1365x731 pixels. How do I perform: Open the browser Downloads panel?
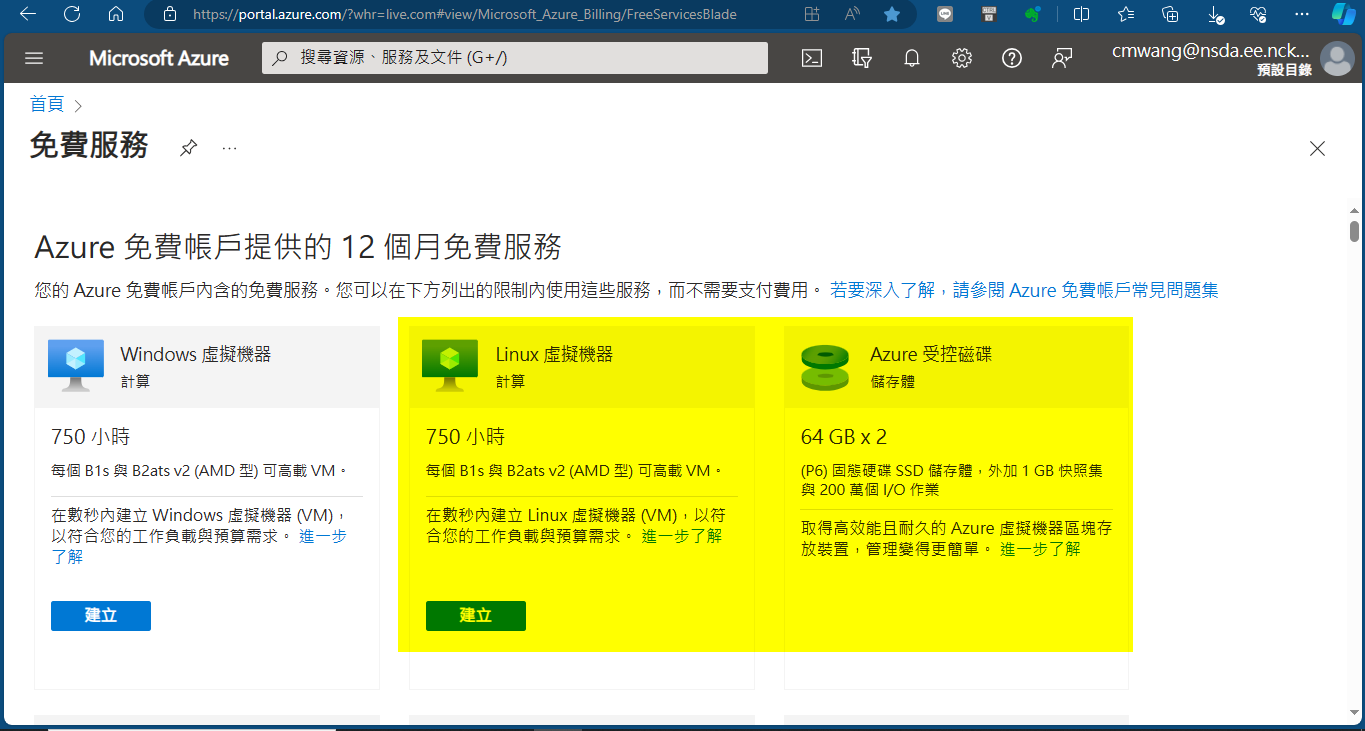coord(1216,14)
